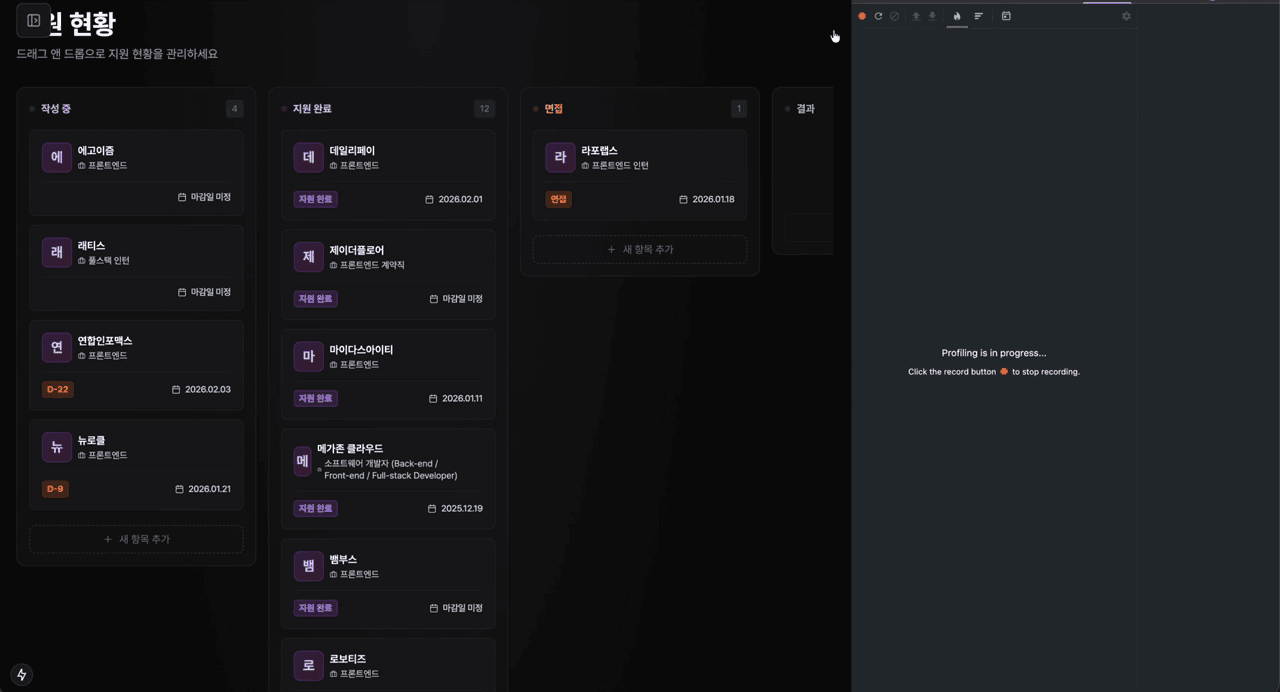Viewport: 1280px width, 692px height.
Task: Click 마감일 미정 text on 에고이즘 card
Action: pyautogui.click(x=211, y=197)
